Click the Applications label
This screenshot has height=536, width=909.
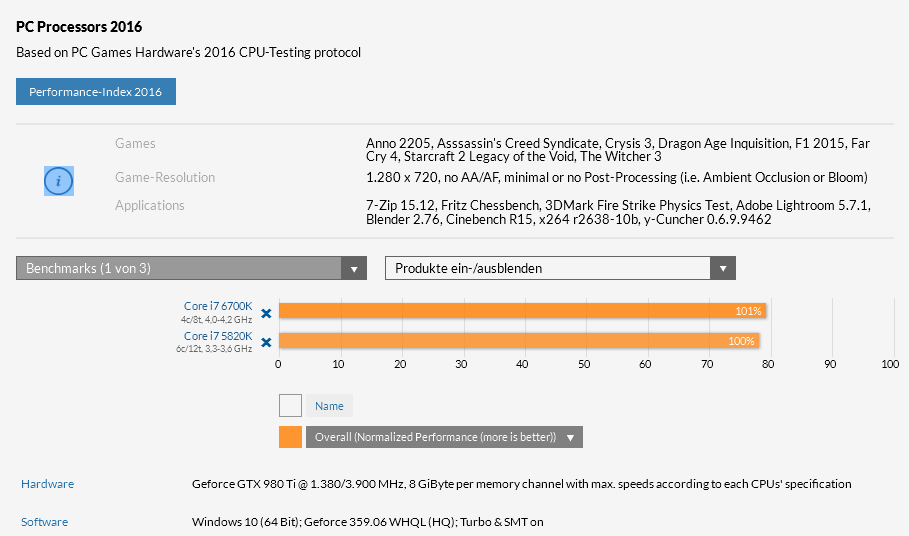coord(150,205)
